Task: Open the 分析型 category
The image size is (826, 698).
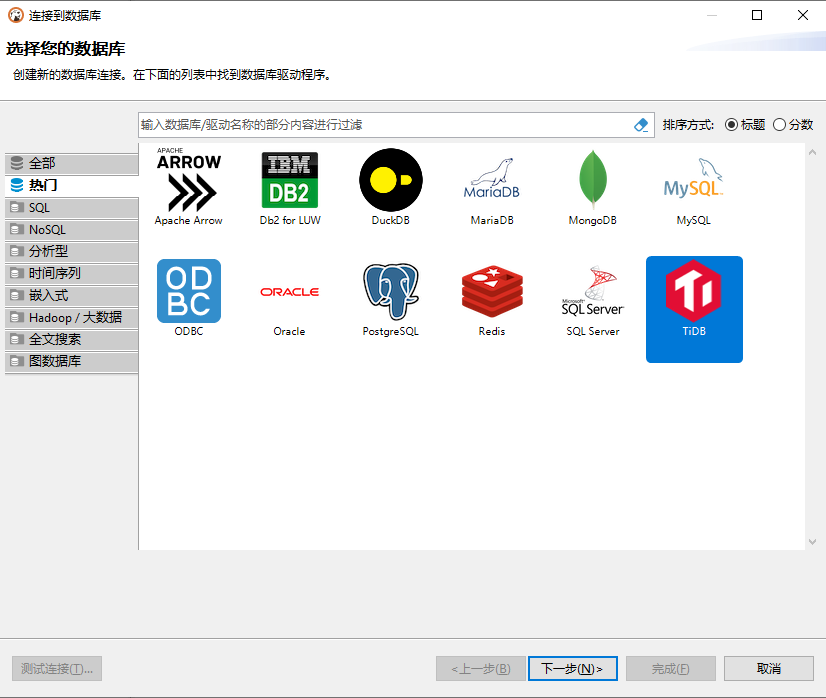Action: coord(72,251)
